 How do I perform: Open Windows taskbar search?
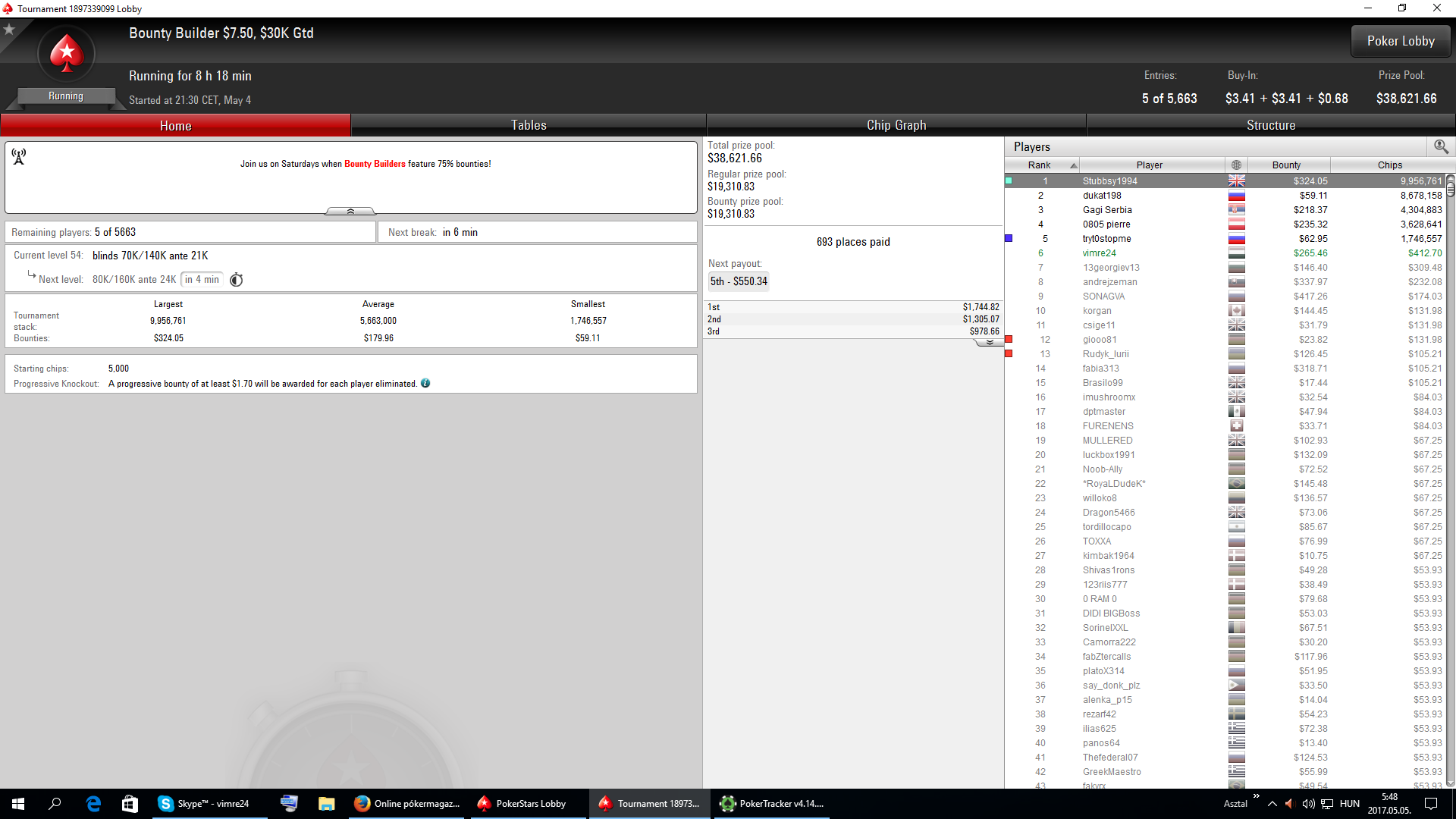click(55, 804)
